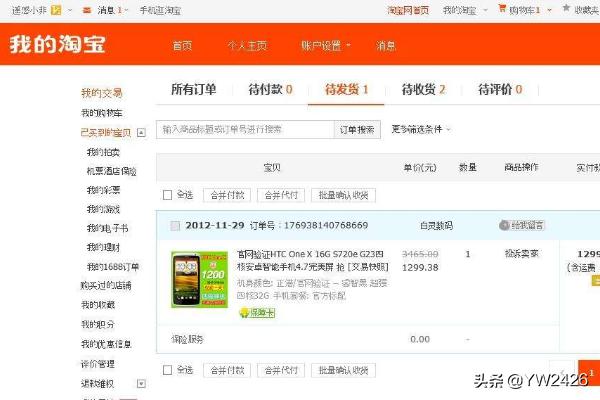Click the 白灵数码 seller link
Viewport: 600px width, 400px height.
point(436,225)
